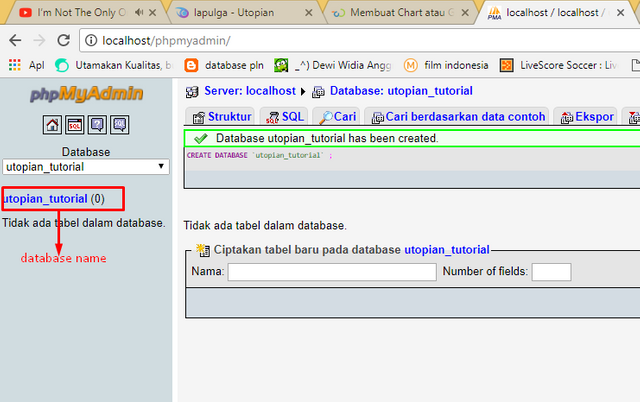The image size is (640, 402).
Task: Click utopian_tutorial link in create table legend
Action: [447, 249]
